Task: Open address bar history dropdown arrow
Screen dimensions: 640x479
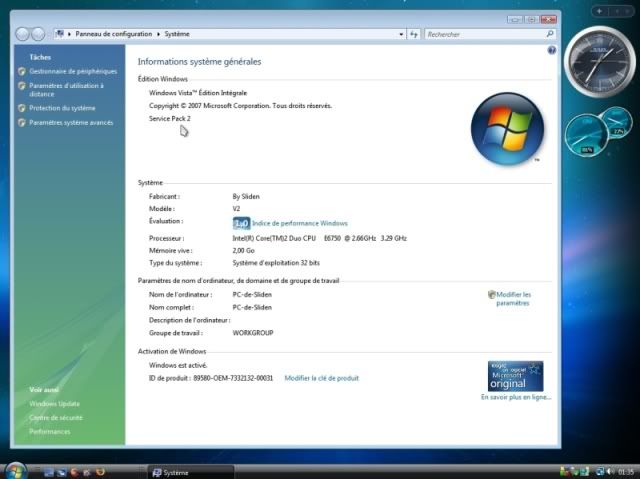Action: 401,34
